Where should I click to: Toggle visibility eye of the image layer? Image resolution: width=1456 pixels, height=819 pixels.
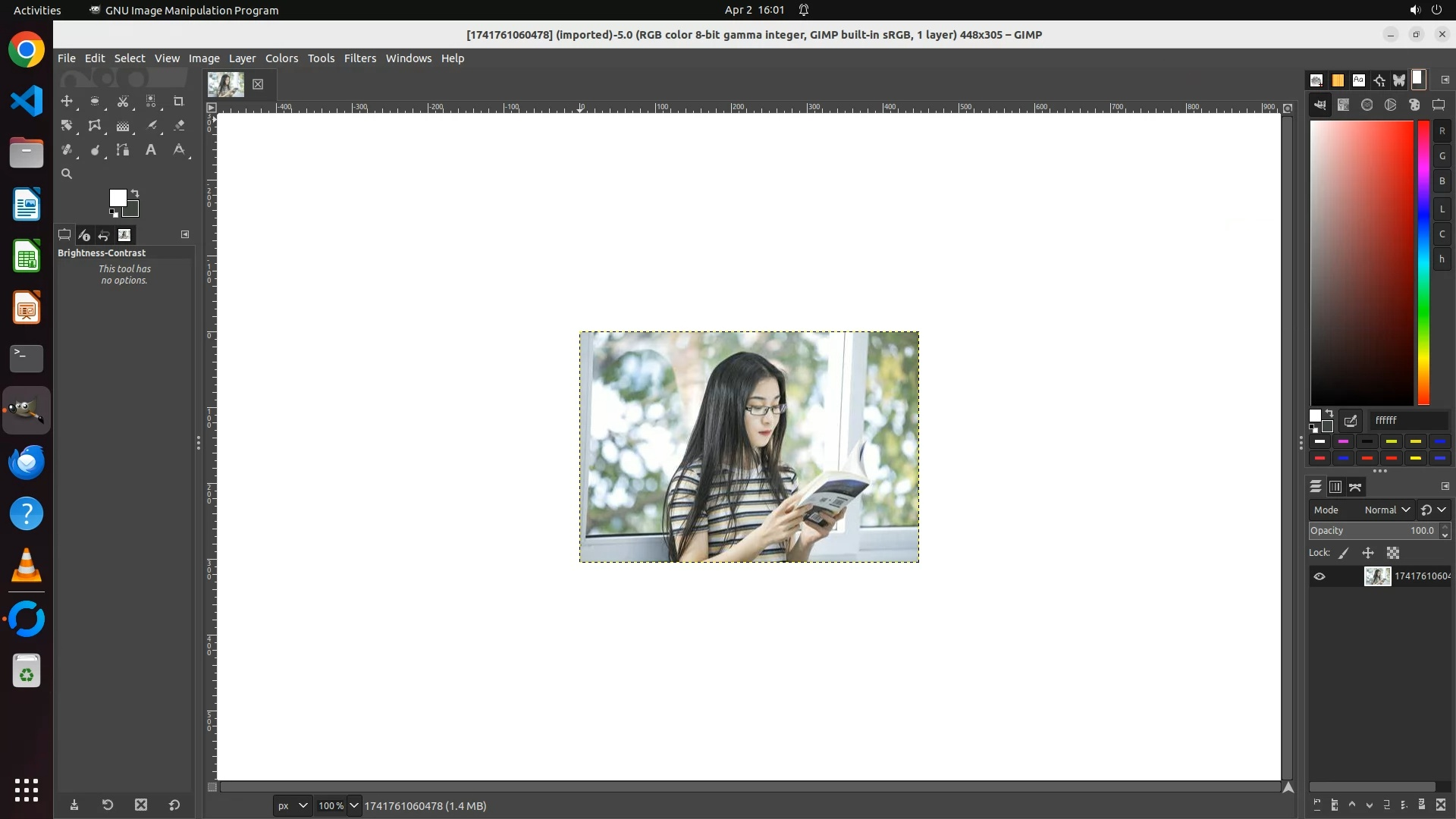[x=1319, y=576]
